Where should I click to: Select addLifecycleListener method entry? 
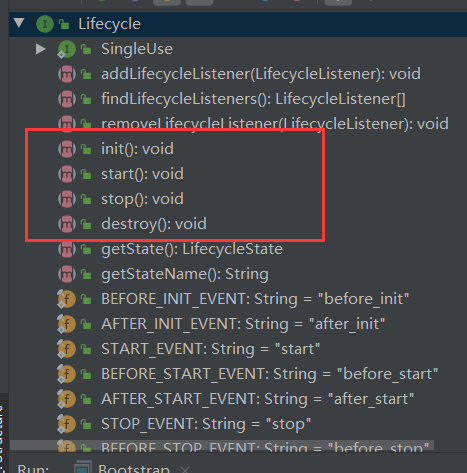[261, 74]
